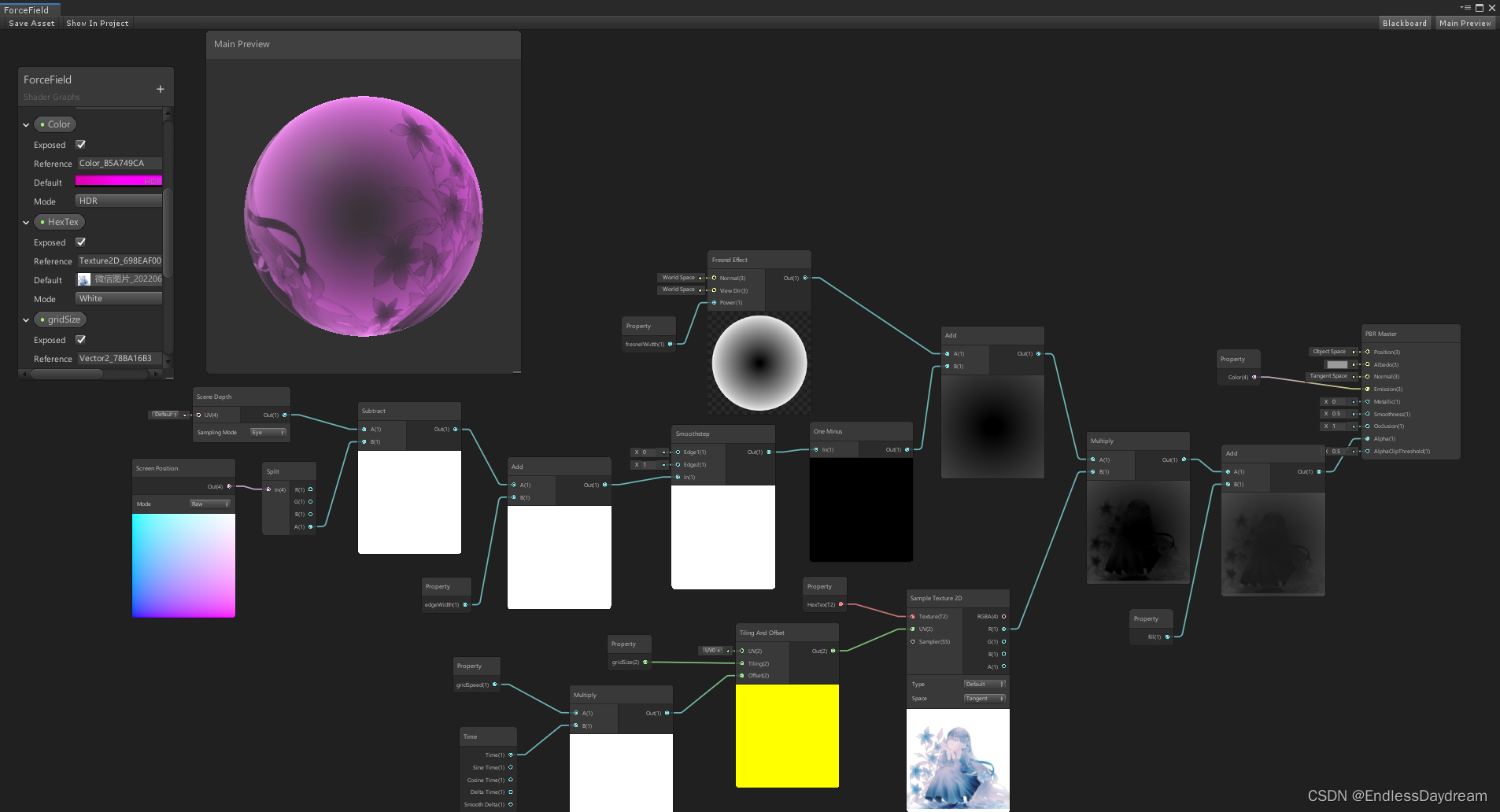Uncheck Exposed for the Color property
The width and height of the screenshot is (1500, 812).
click(x=80, y=144)
